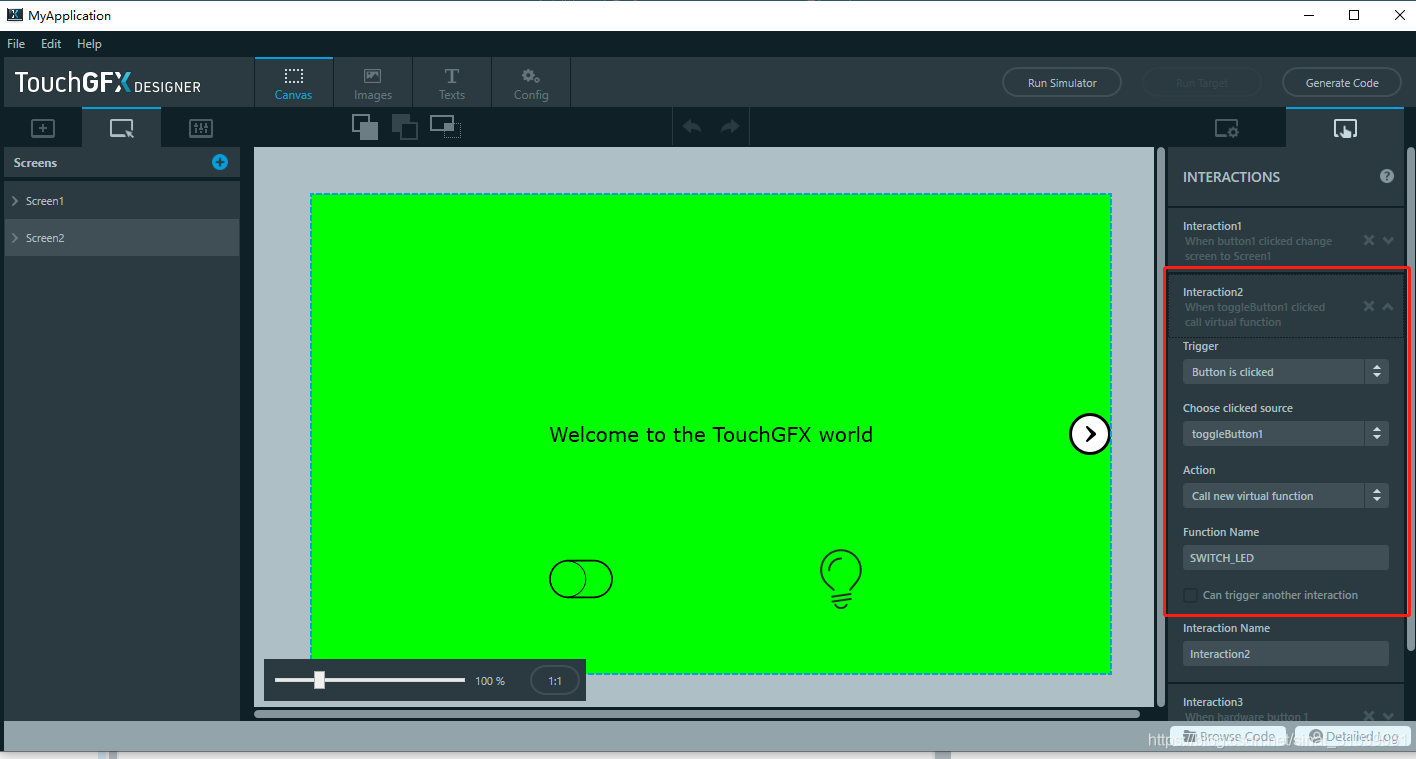
Task: Switch to the Canvas tab
Action: 294,83
